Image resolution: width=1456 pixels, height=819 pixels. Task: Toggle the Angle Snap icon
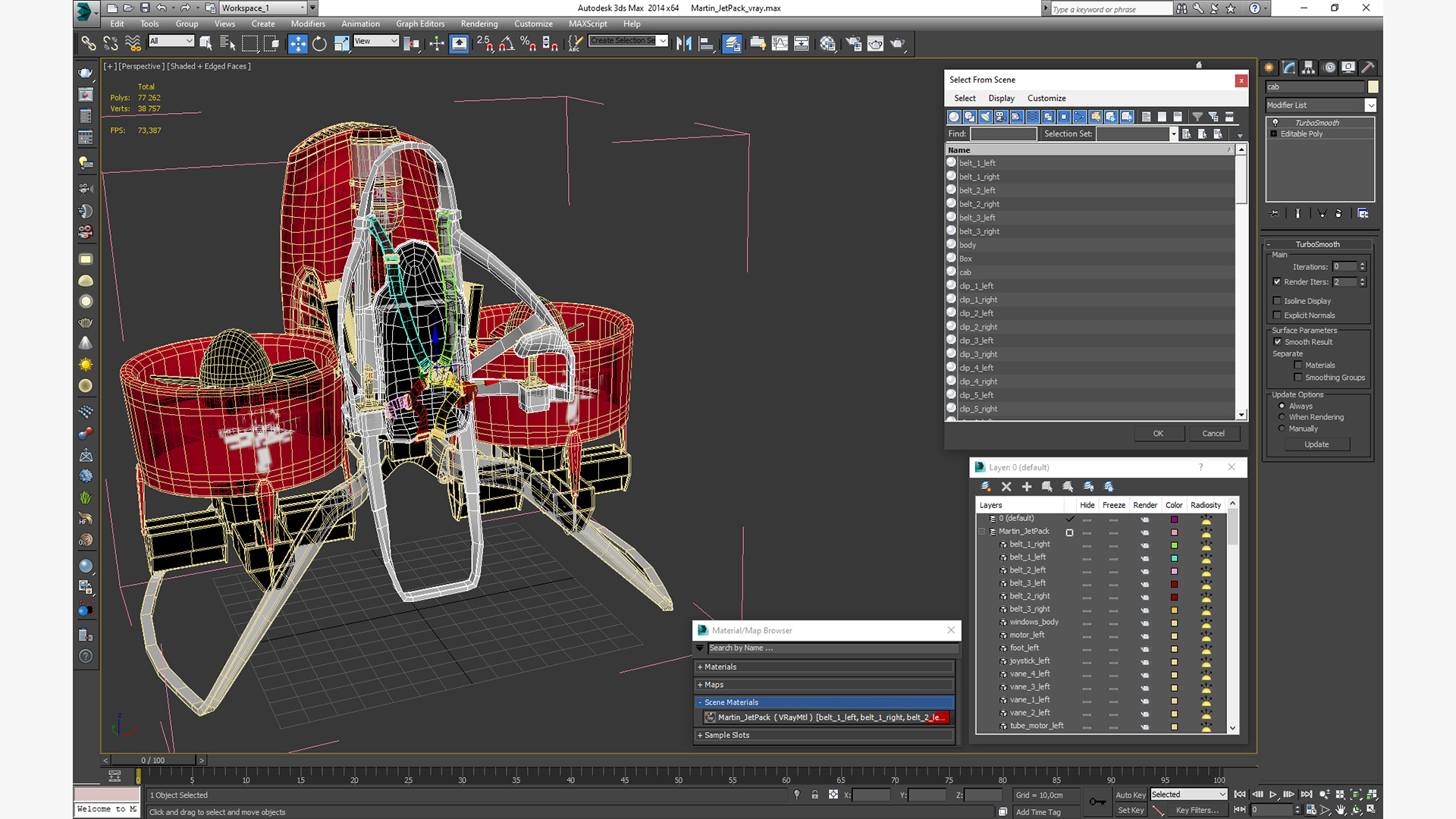[506, 44]
